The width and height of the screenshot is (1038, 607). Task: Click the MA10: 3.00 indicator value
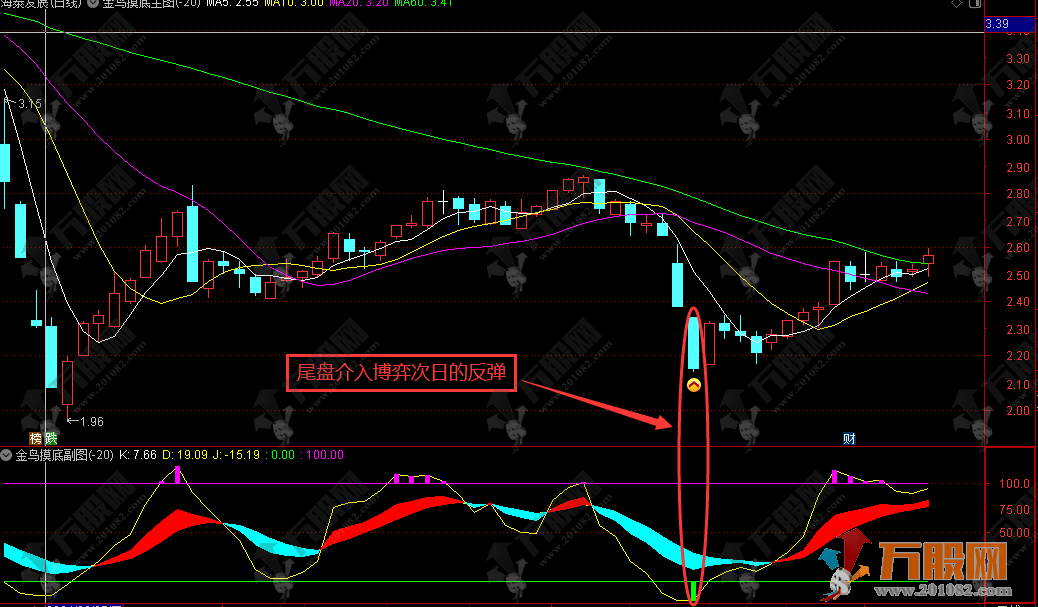click(294, 3)
